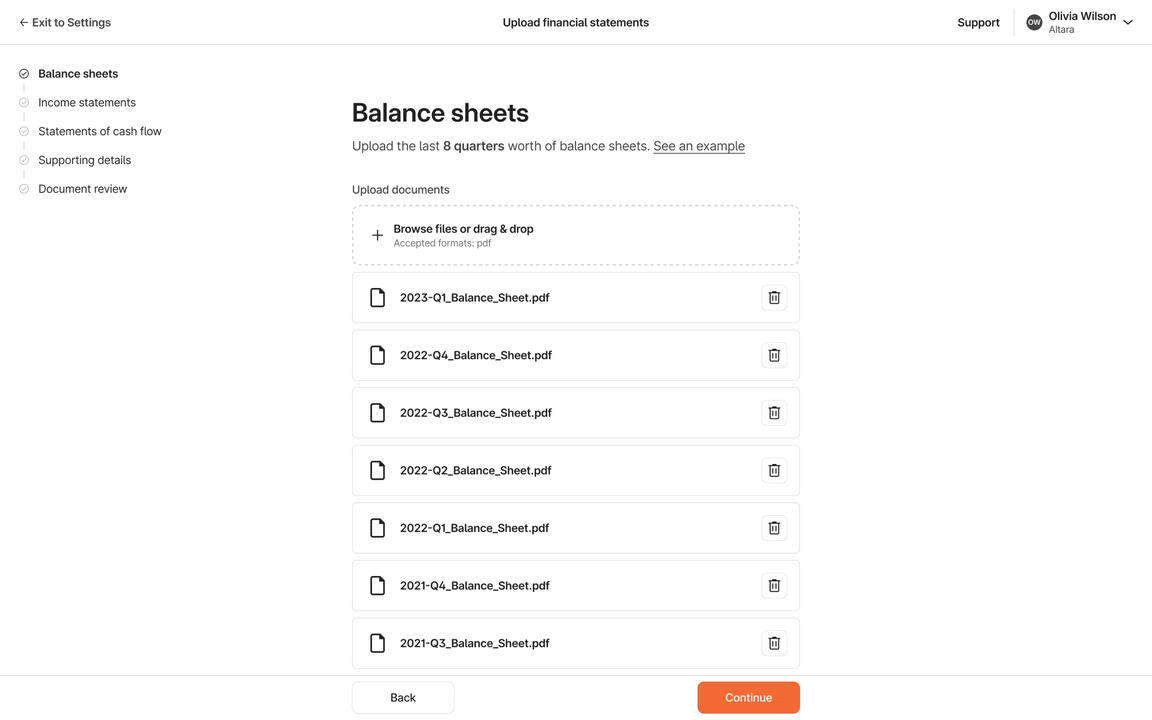This screenshot has width=1152, height=720.
Task: Go to Income statements step
Action: coord(87,102)
